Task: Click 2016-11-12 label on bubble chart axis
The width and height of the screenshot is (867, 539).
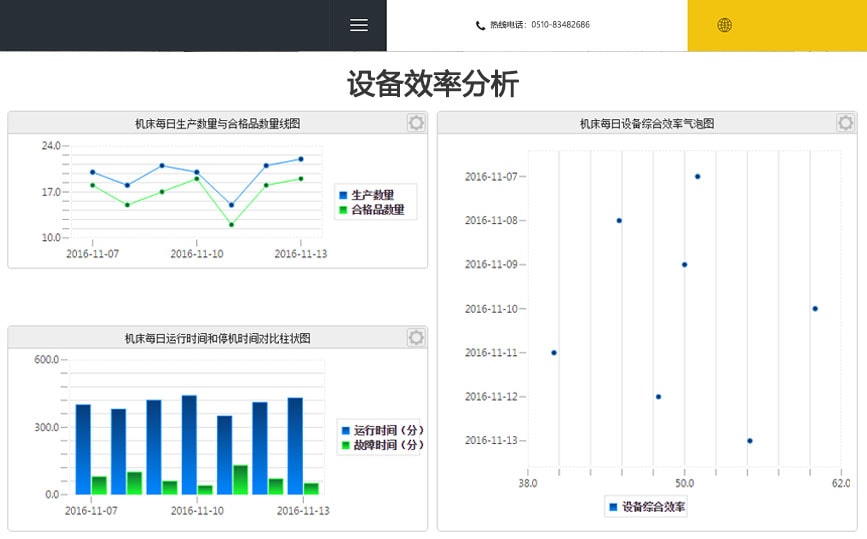Action: [491, 397]
